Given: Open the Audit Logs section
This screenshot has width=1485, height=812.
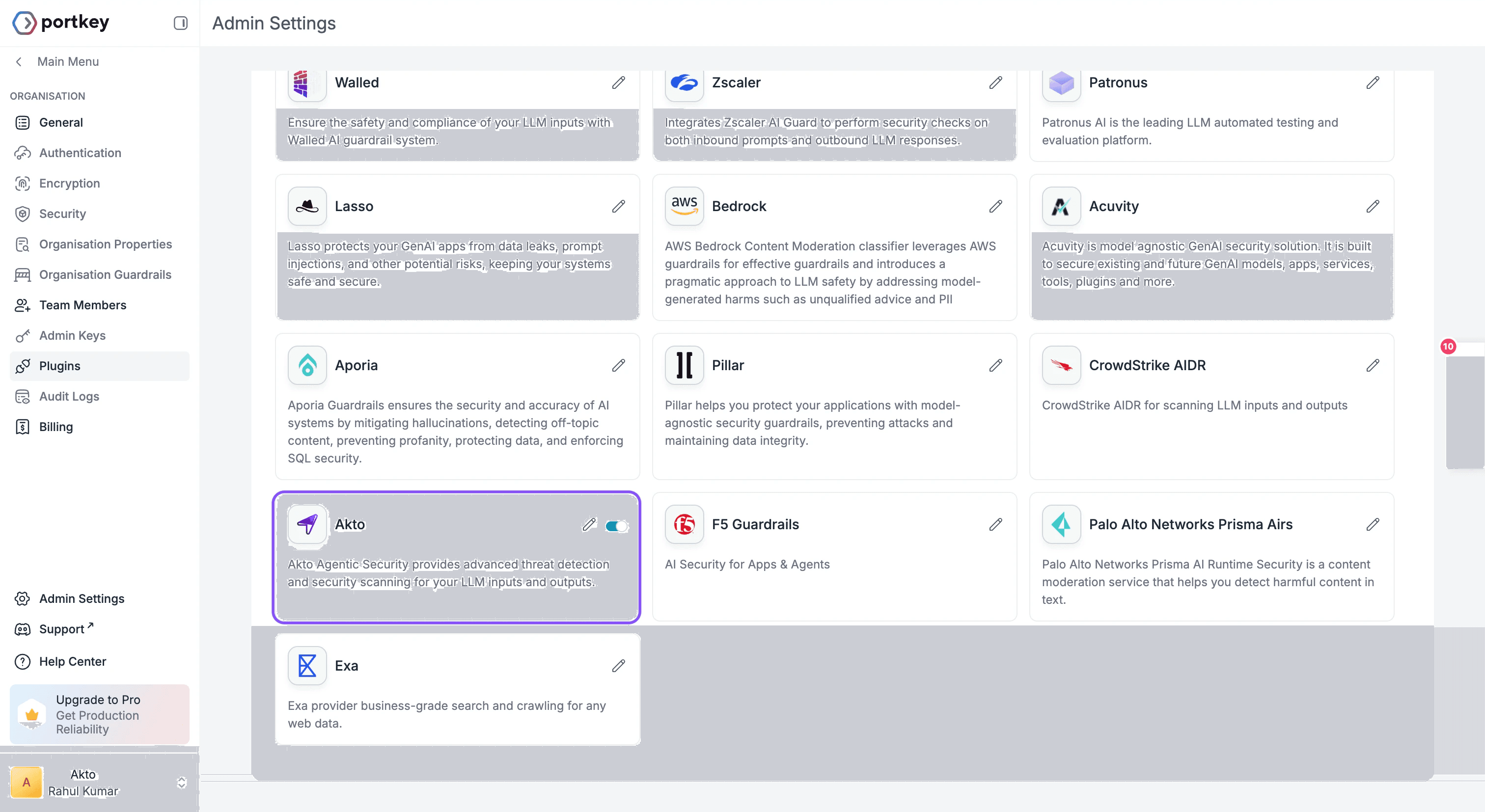Looking at the screenshot, I should coord(69,397).
